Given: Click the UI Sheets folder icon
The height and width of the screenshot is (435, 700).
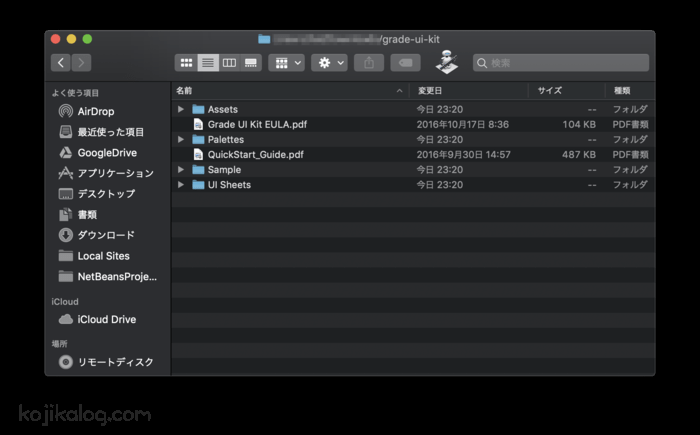Looking at the screenshot, I should pyautogui.click(x=198, y=184).
